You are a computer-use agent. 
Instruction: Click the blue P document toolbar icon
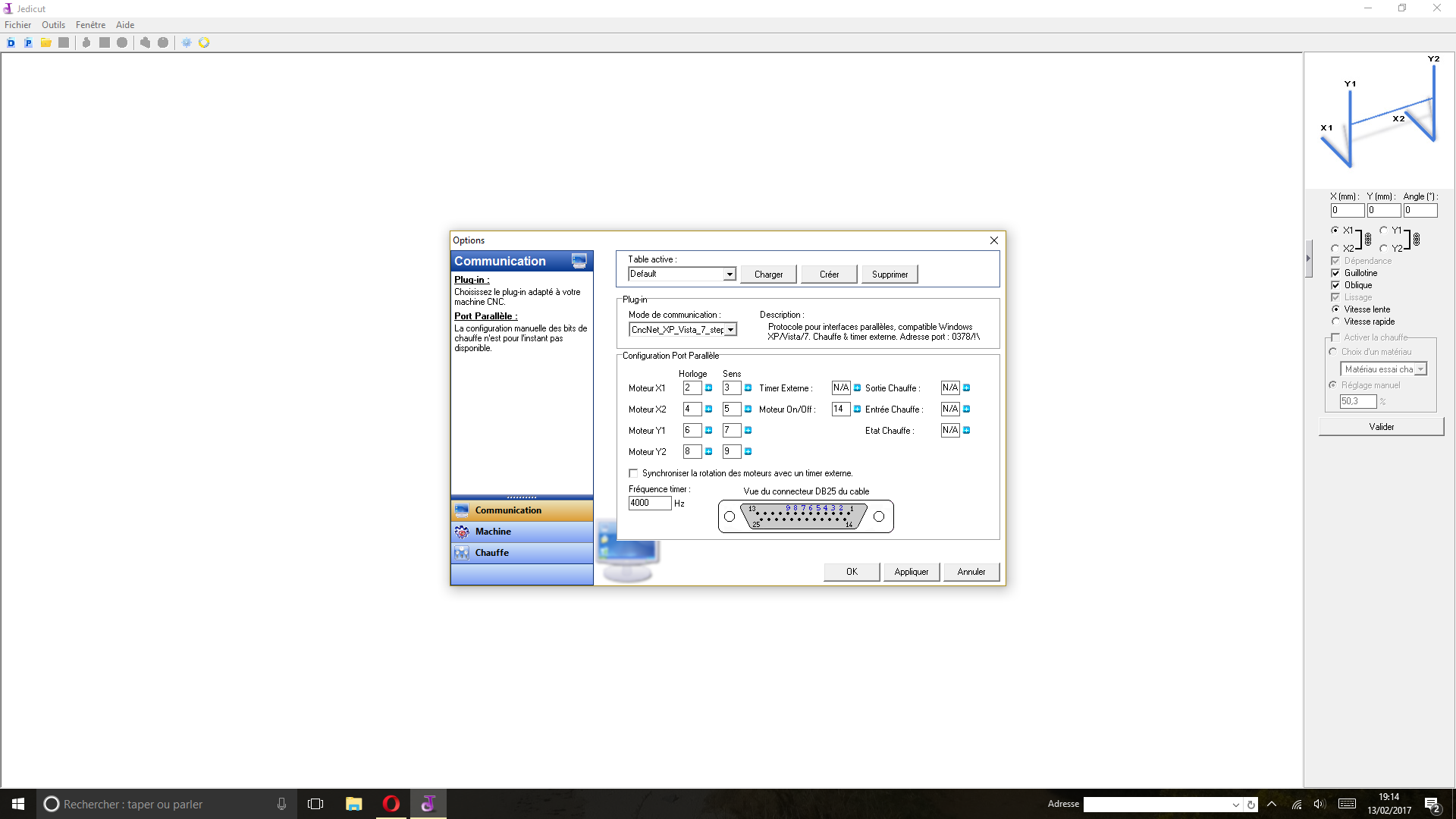point(28,43)
